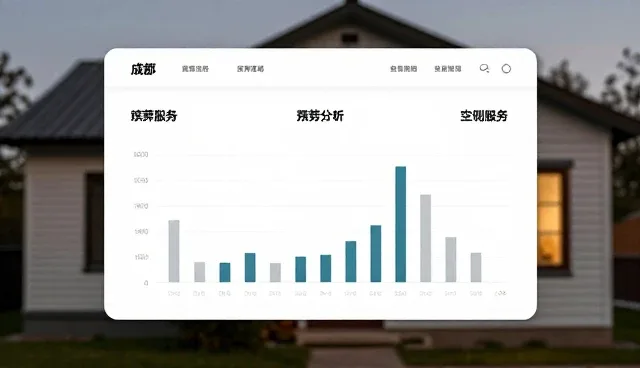This screenshot has height=368, width=640.
Task: Select the left section heading ending in 服务
Action: 154,116
